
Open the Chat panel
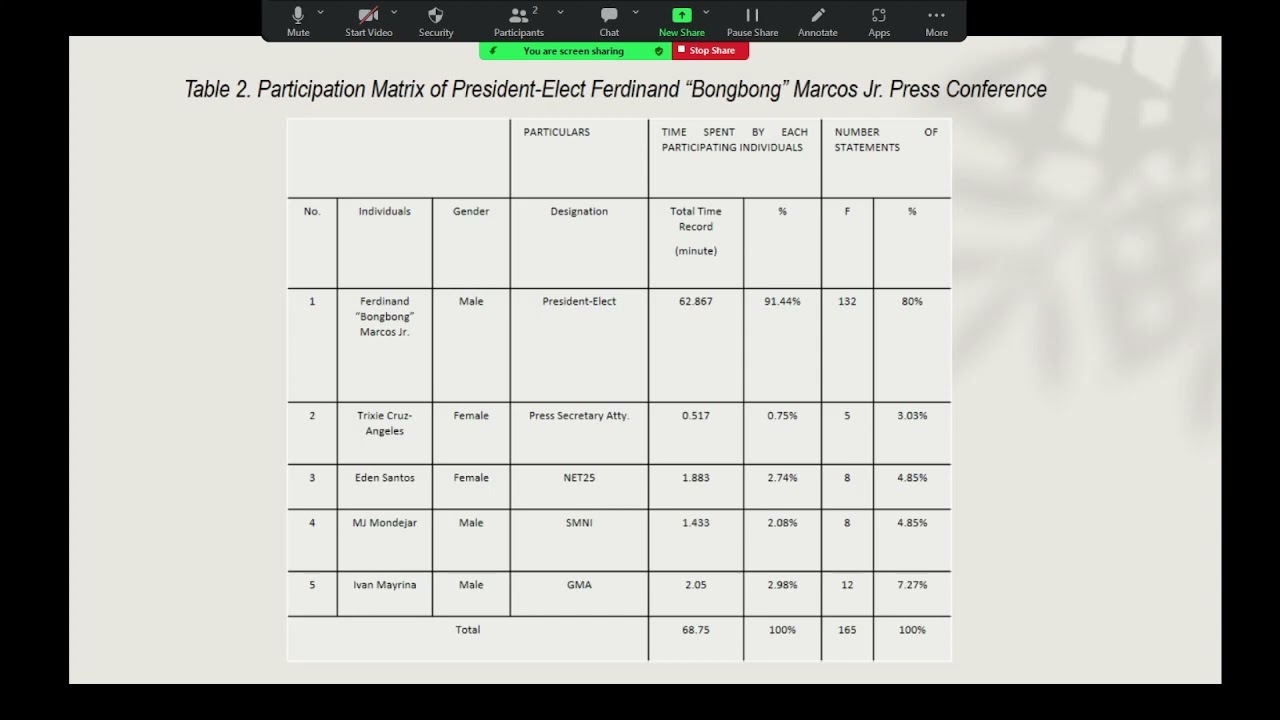click(x=609, y=21)
